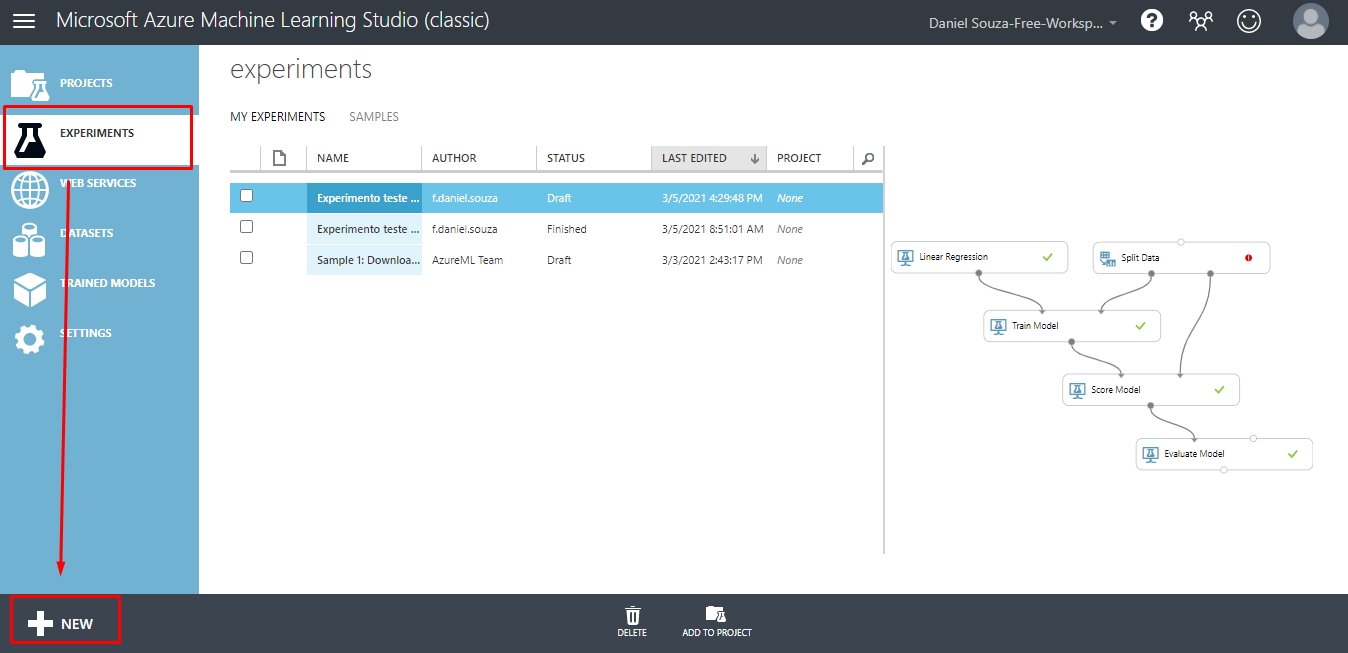Image resolution: width=1348 pixels, height=653 pixels.
Task: Click the 3/3/2021 2:43:17 PM date cell
Action: click(713, 260)
